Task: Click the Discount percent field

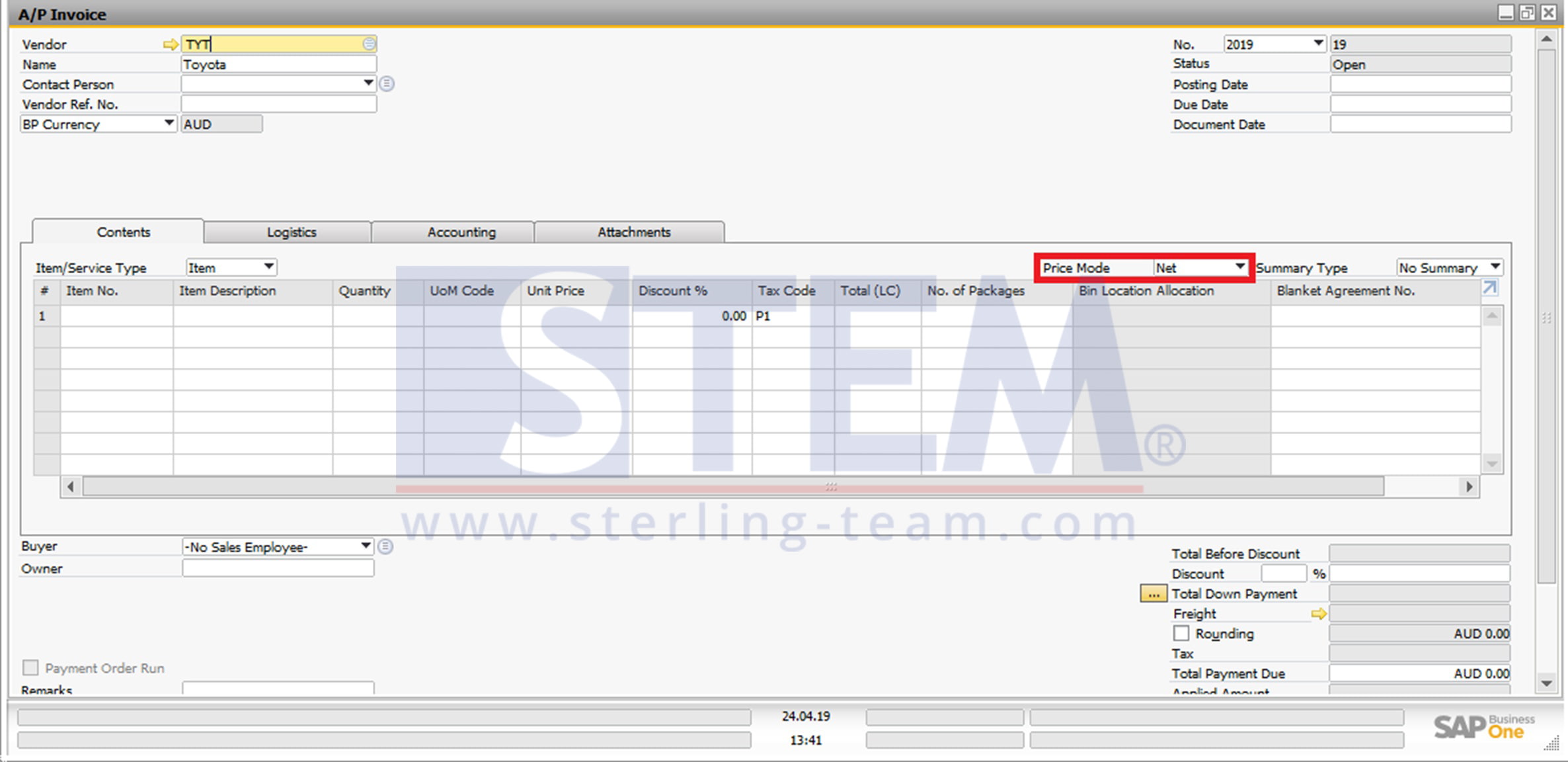Action: [1284, 573]
